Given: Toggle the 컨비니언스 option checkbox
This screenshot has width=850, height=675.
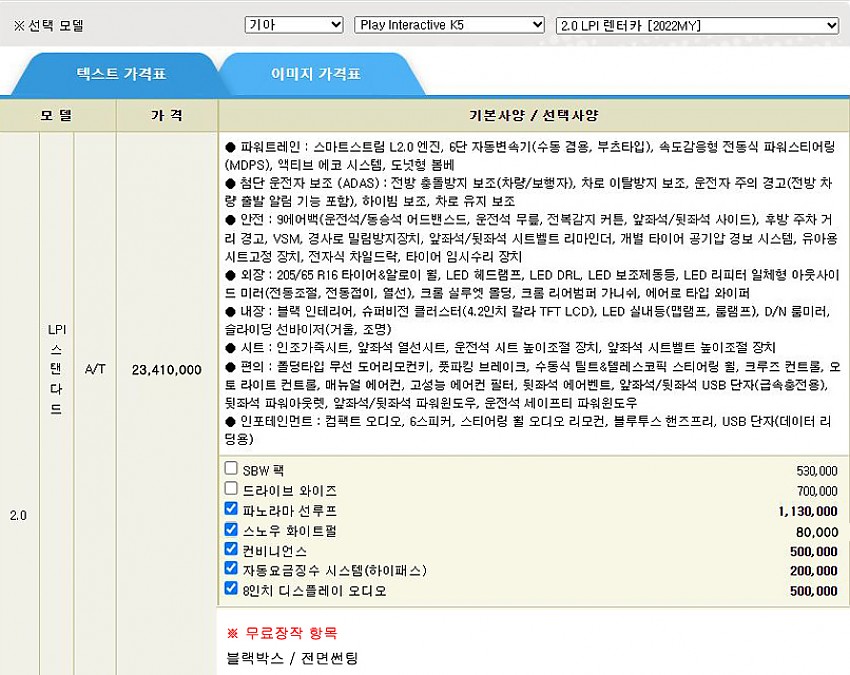Looking at the screenshot, I should 232,550.
